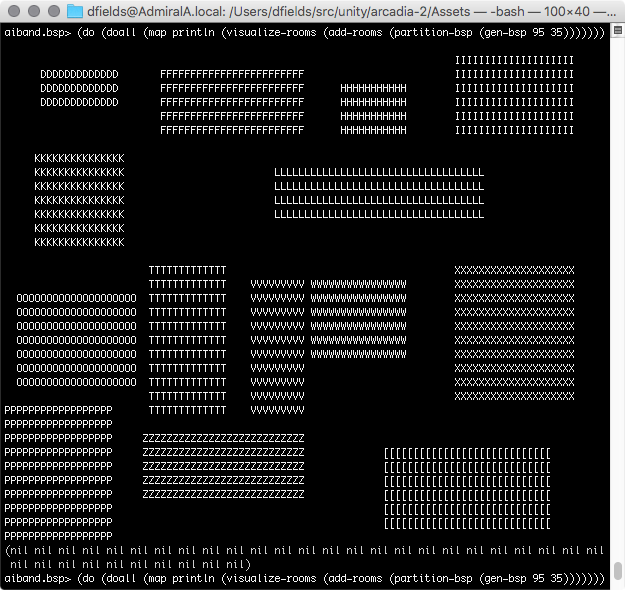Close the terminal window
This screenshot has height=590, width=625.
[14, 11]
